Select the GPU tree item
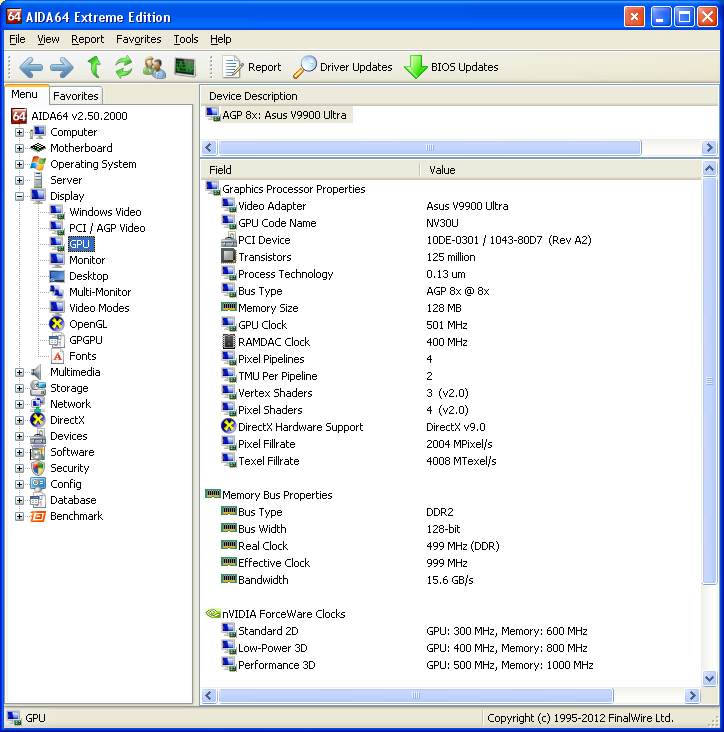724x732 pixels. [x=80, y=244]
